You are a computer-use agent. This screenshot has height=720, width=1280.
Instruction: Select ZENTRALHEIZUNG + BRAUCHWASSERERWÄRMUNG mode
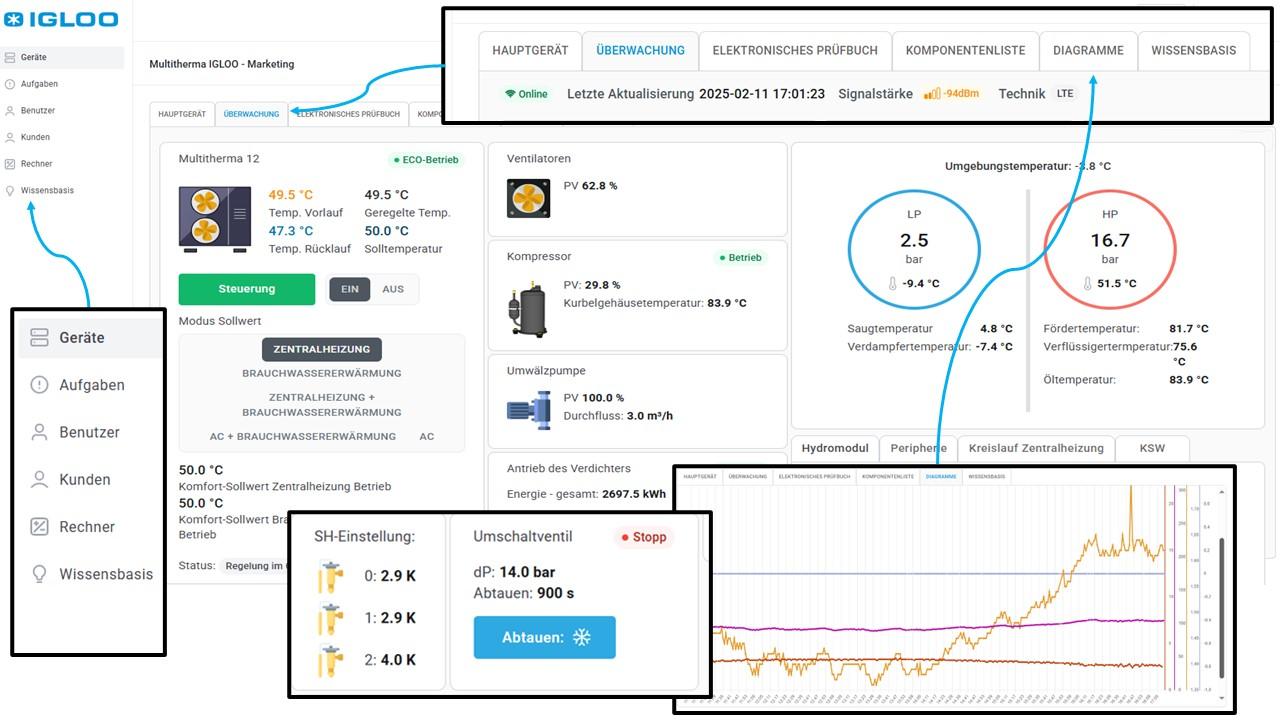click(x=322, y=404)
